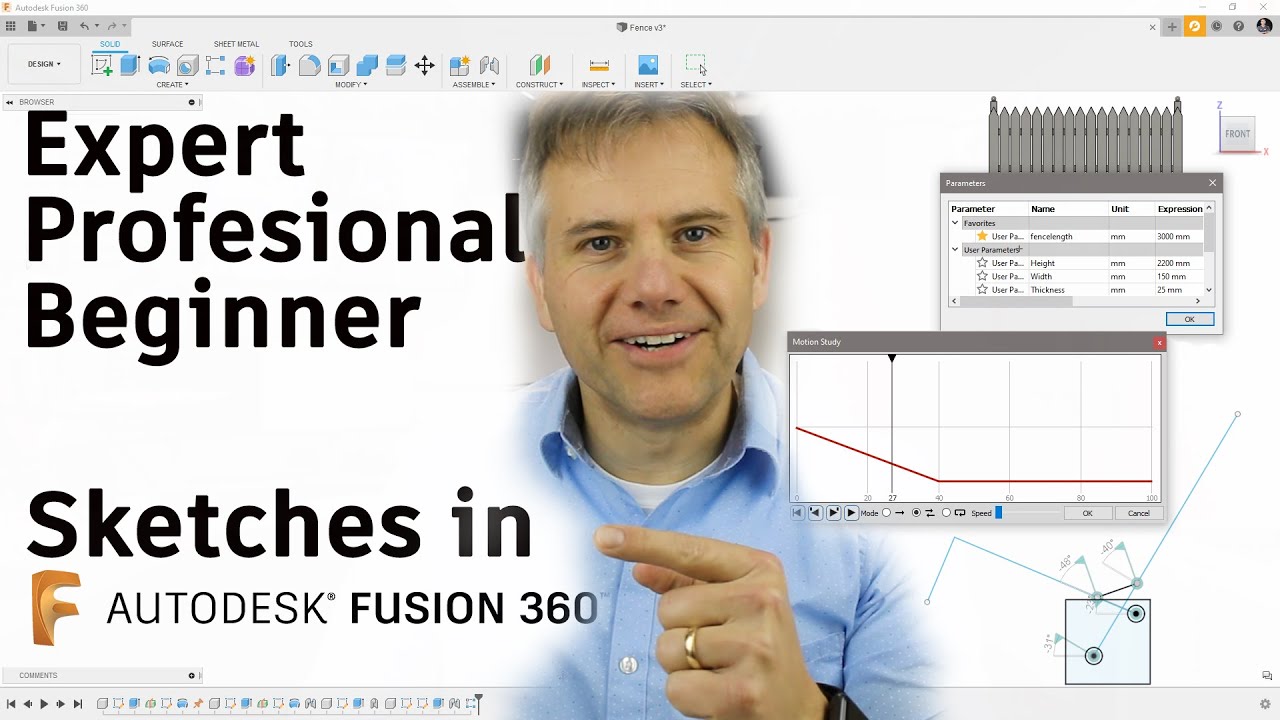This screenshot has width=1280, height=720.
Task: Select the Move/Copy tool
Action: (424, 66)
